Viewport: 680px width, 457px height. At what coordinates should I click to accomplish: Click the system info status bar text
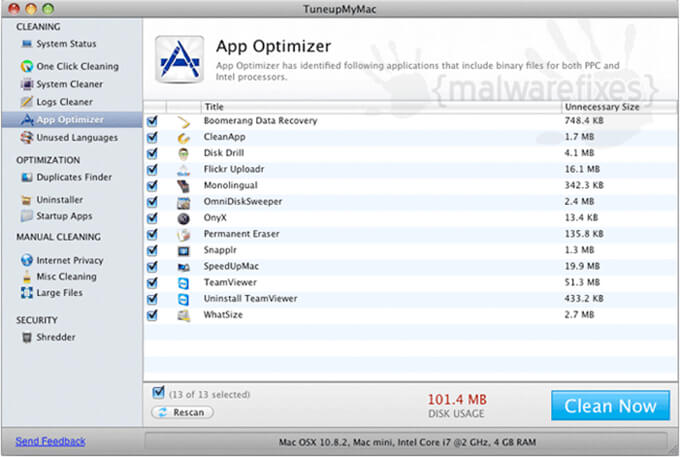[407, 442]
